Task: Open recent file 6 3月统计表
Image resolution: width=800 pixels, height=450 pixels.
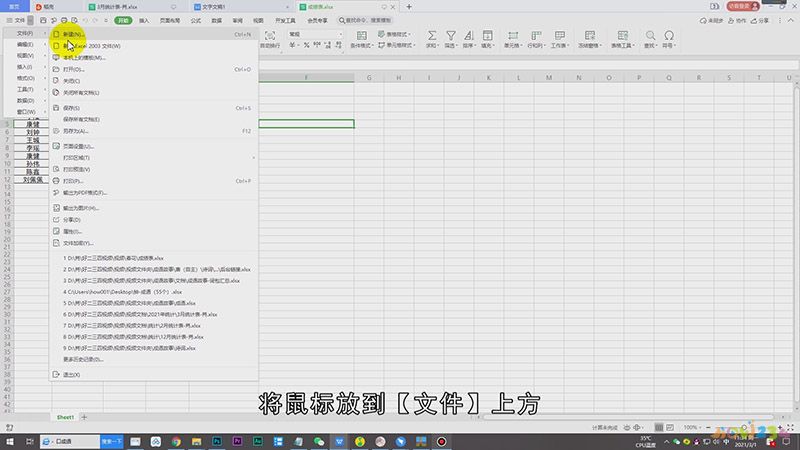Action: [140, 314]
